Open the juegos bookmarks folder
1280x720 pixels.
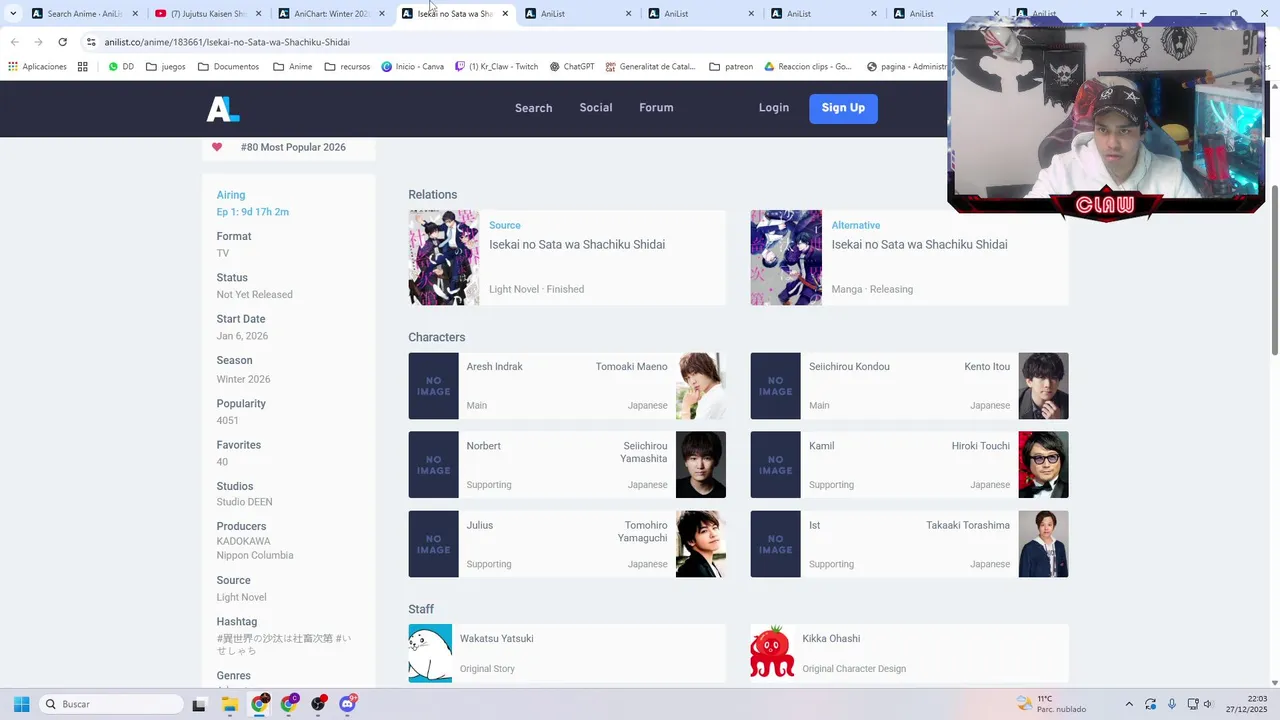tap(166, 67)
